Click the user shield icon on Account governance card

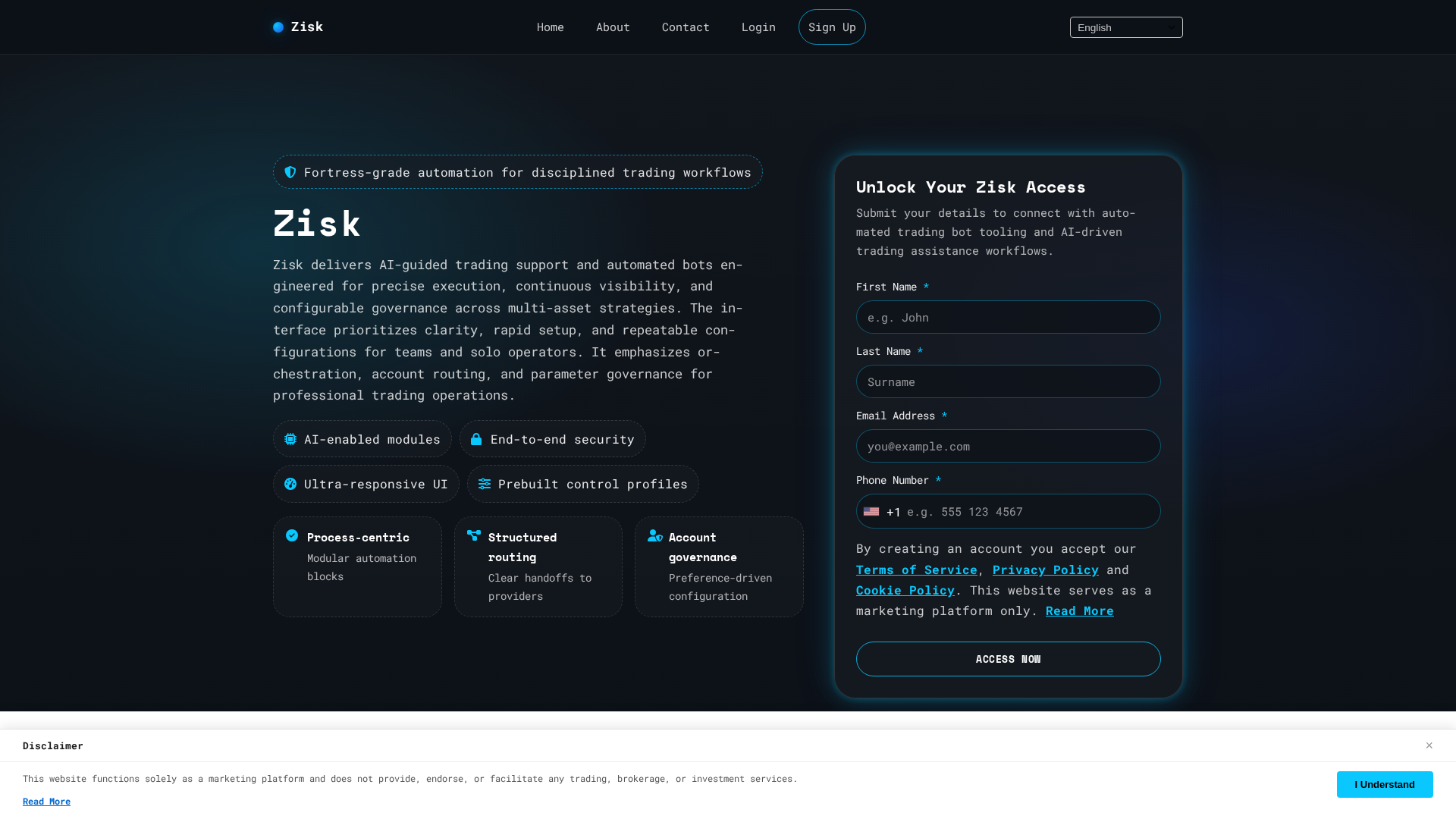pos(655,535)
